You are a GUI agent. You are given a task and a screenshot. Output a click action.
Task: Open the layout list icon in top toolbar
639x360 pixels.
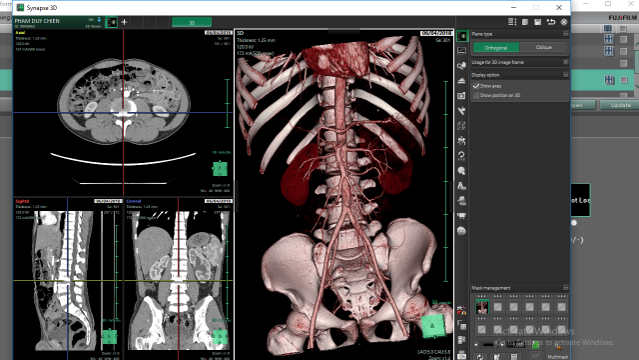(512, 22)
